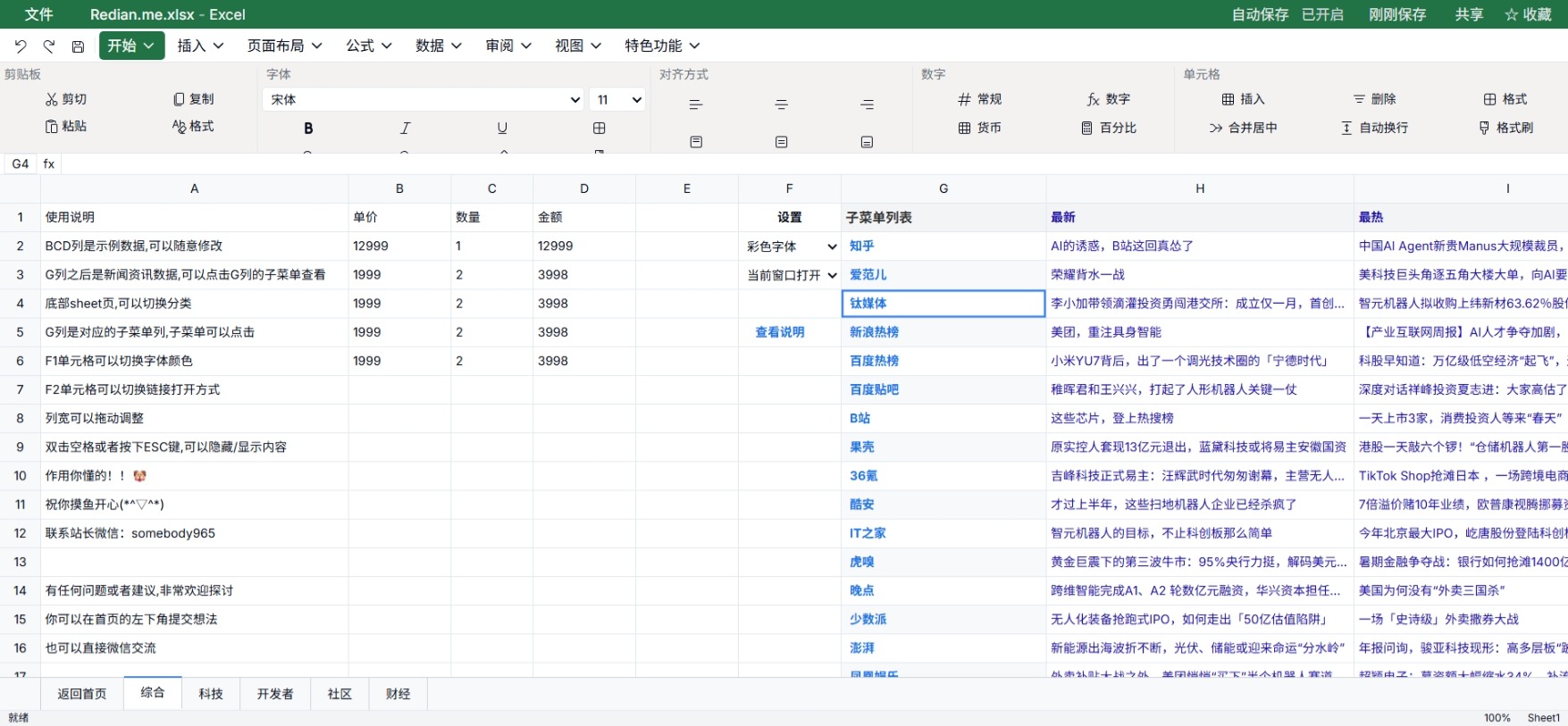Align text center horizontally
This screenshot has height=726, width=1568.
point(782,104)
